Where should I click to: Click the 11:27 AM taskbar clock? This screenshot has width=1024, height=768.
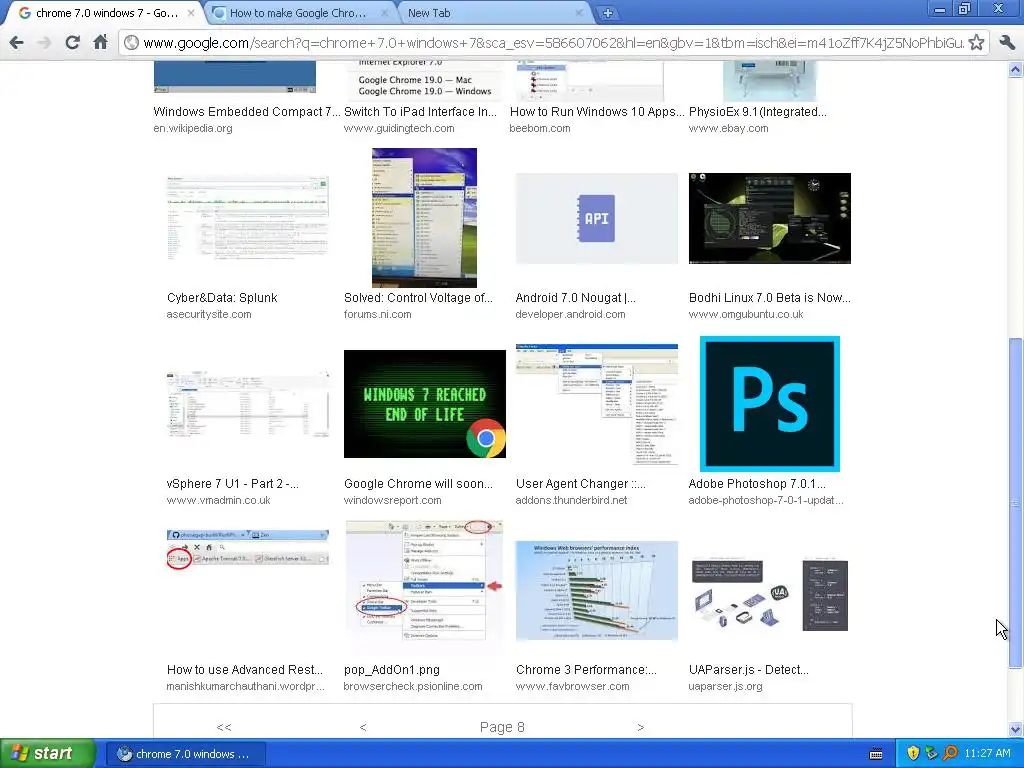click(x=987, y=754)
